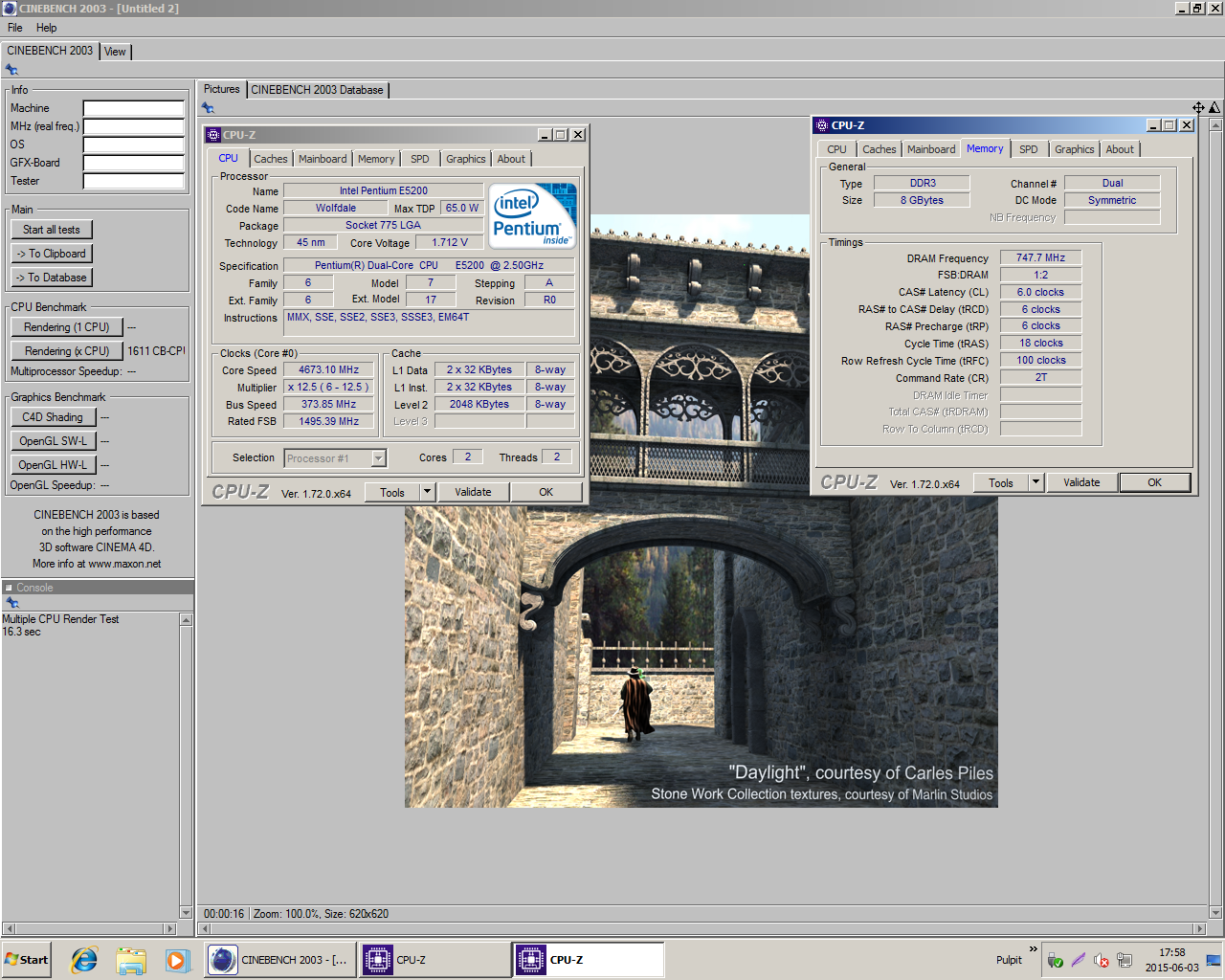1225x980 pixels.
Task: Run Rendering (x CPU) benchmark
Action: [67, 351]
